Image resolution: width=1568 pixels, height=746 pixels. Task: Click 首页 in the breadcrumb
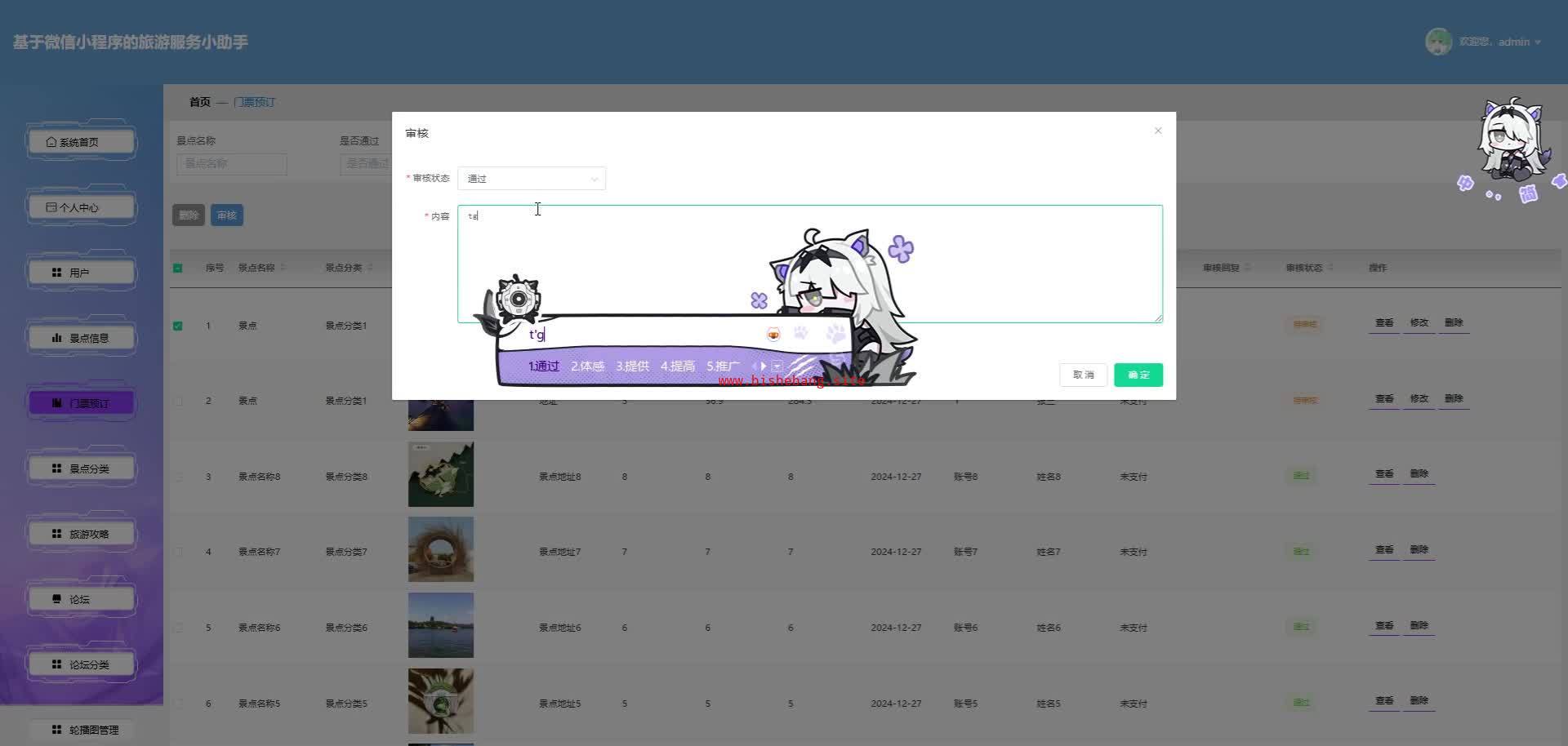200,102
